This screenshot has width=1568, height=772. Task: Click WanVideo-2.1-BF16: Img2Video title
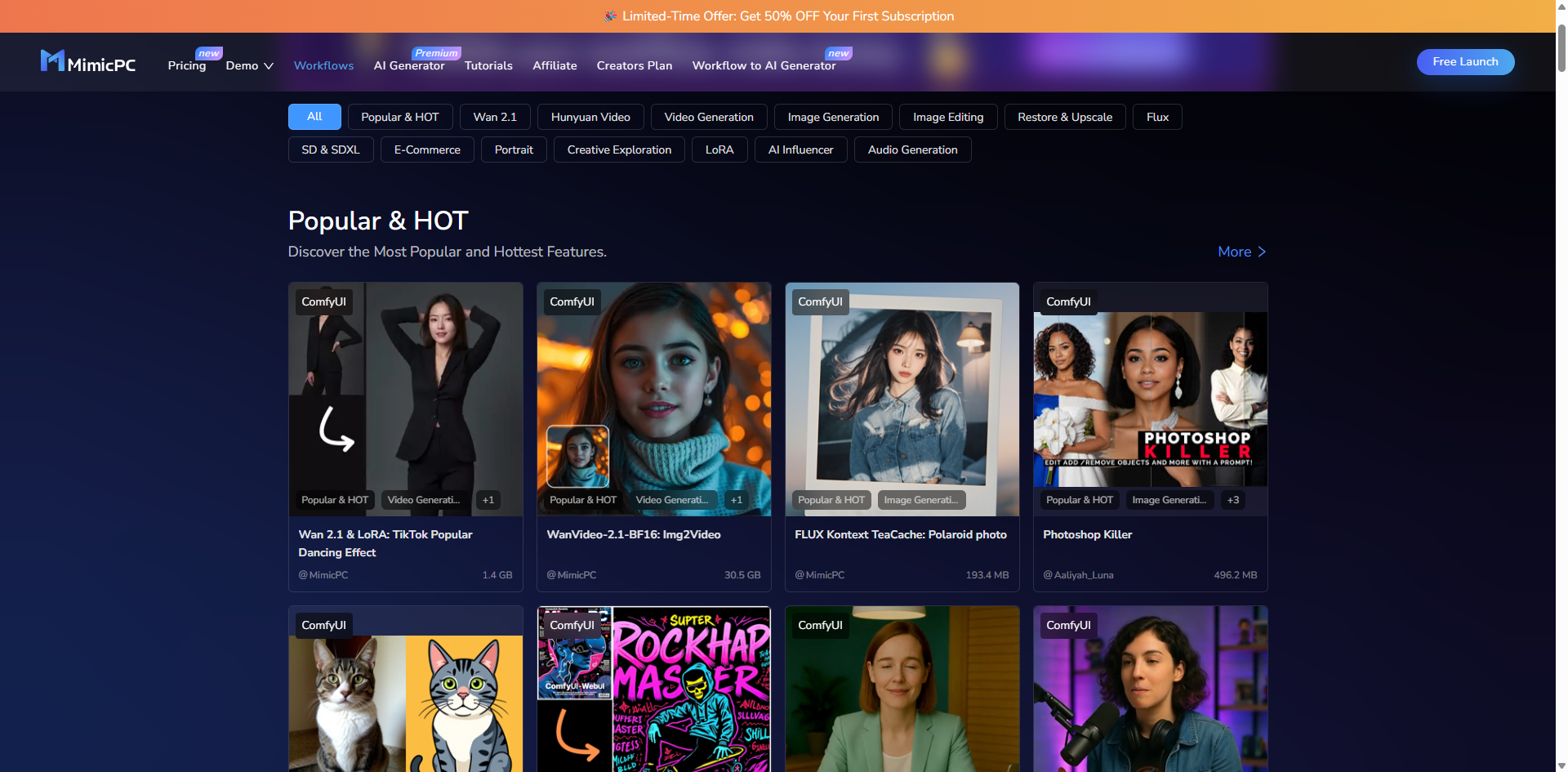click(634, 534)
